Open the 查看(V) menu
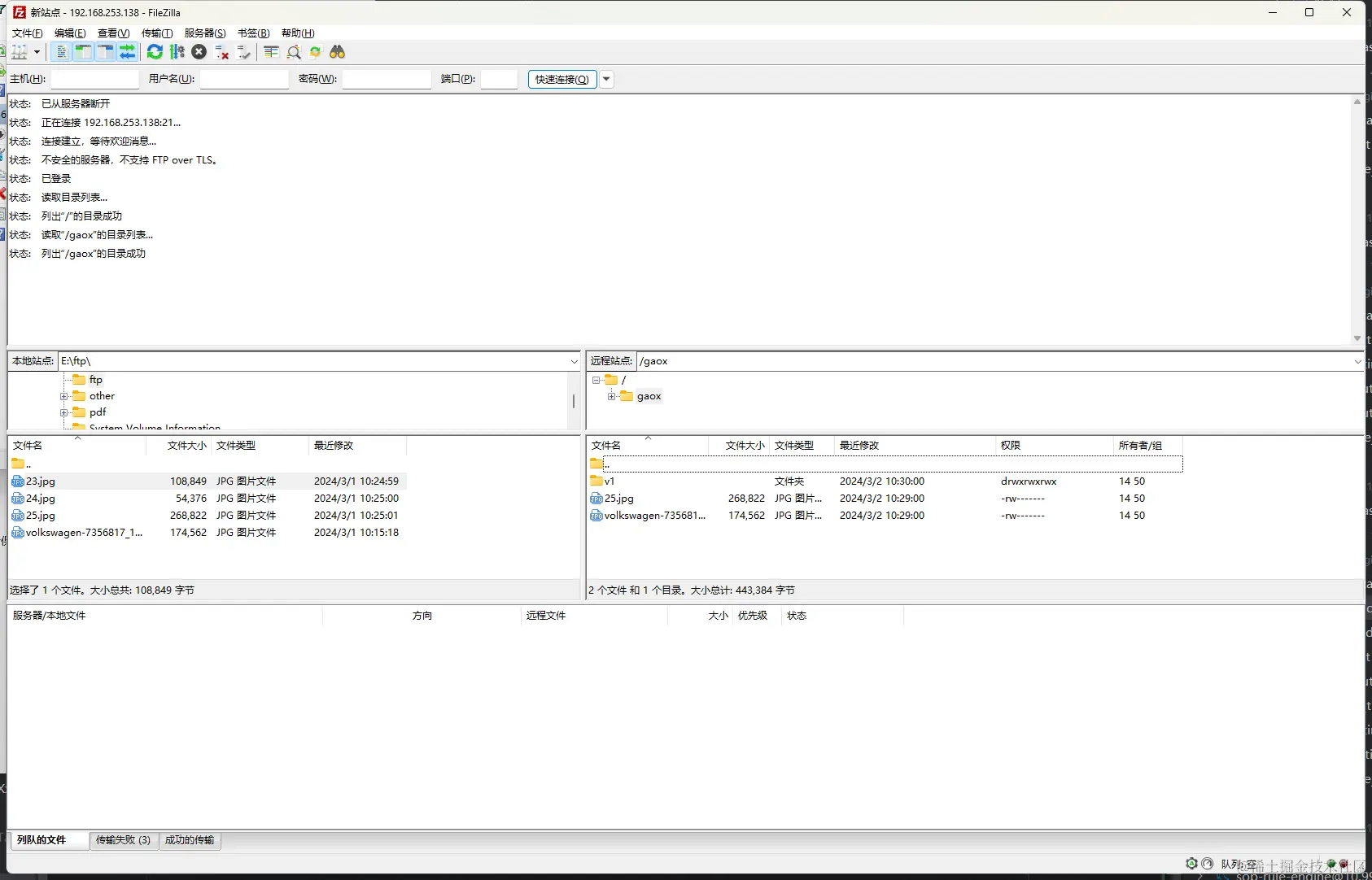The width and height of the screenshot is (1372, 880). click(x=114, y=33)
